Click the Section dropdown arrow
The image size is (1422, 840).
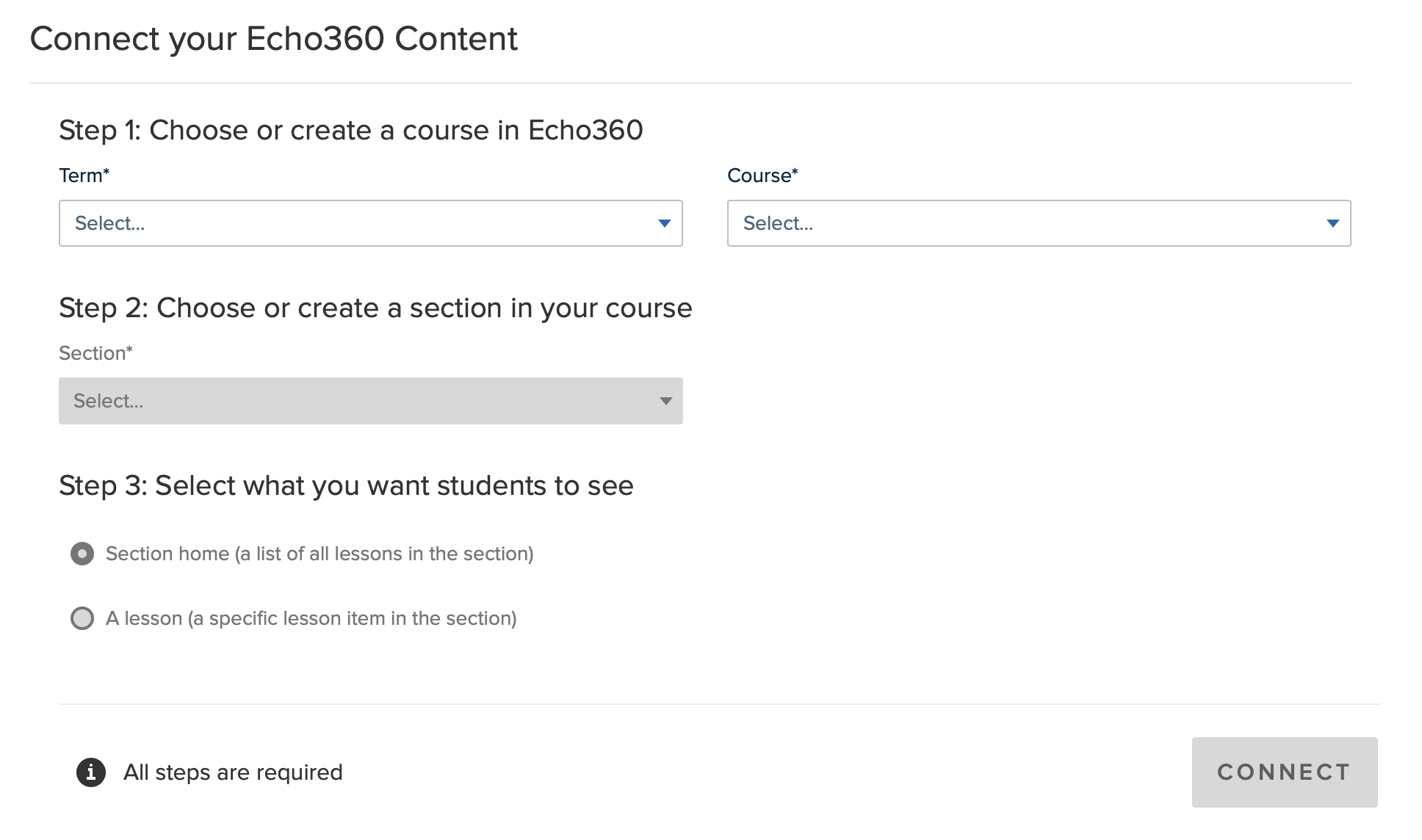[665, 401]
